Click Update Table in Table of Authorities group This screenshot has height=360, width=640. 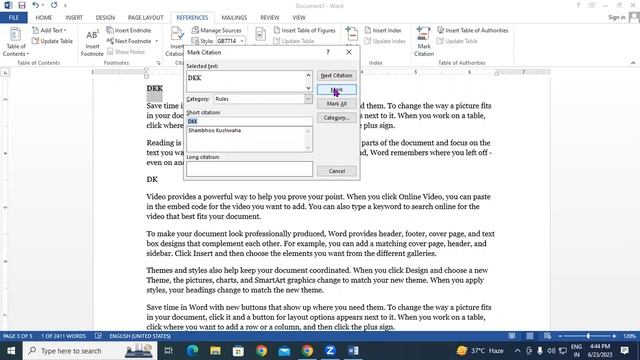[457, 41]
